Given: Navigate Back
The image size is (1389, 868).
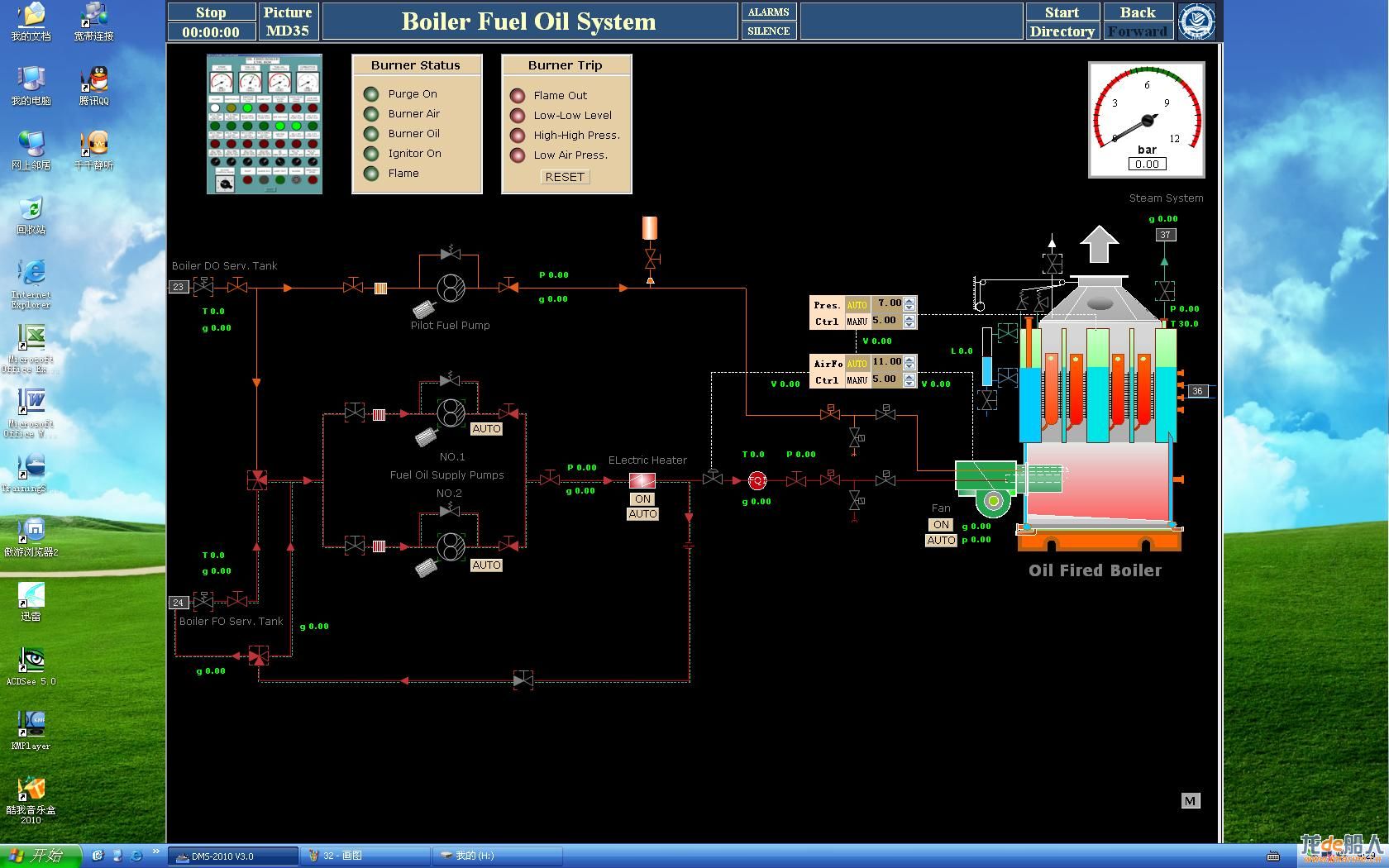Looking at the screenshot, I should pyautogui.click(x=1138, y=12).
